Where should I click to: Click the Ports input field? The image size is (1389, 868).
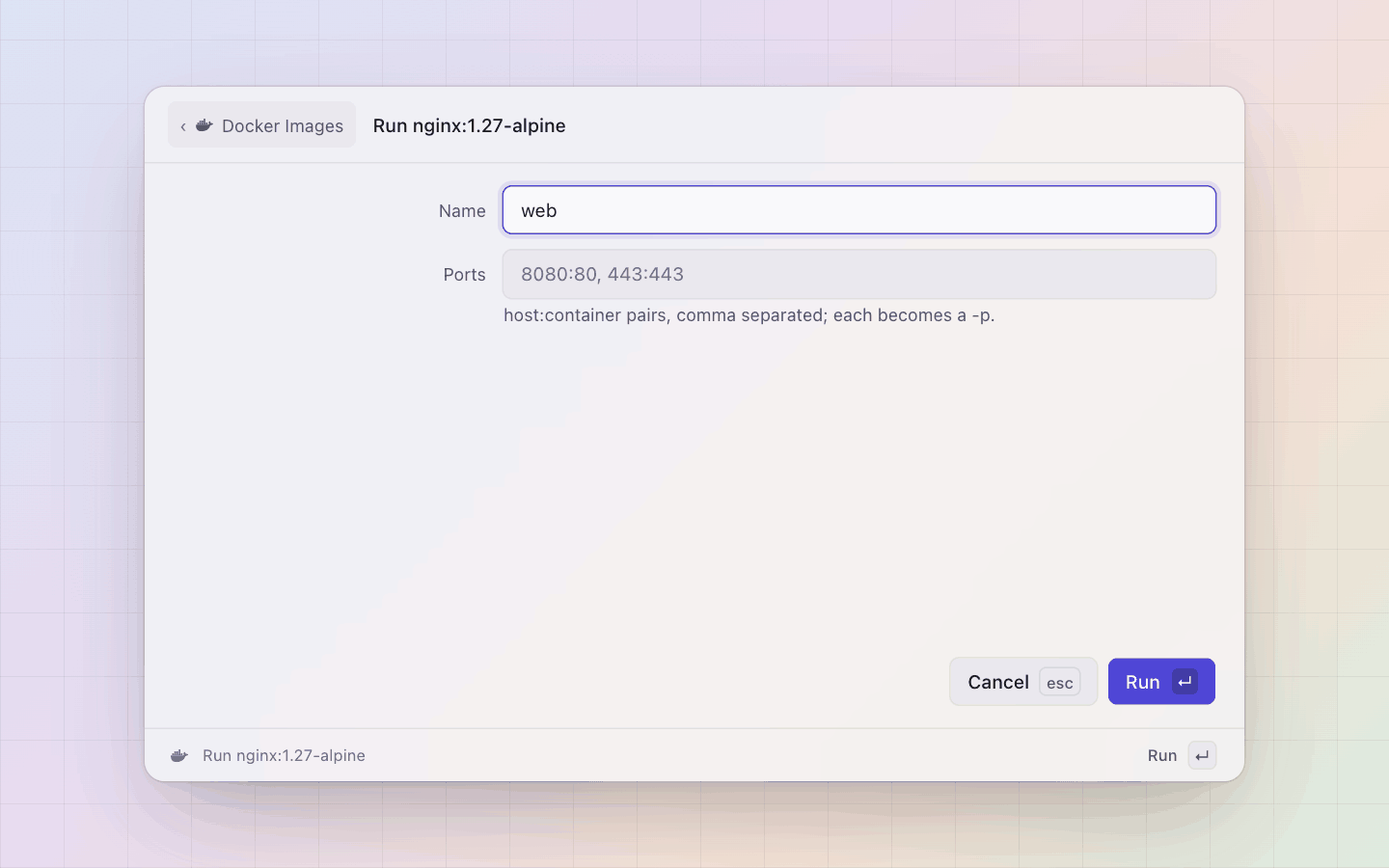pyautogui.click(x=858, y=274)
